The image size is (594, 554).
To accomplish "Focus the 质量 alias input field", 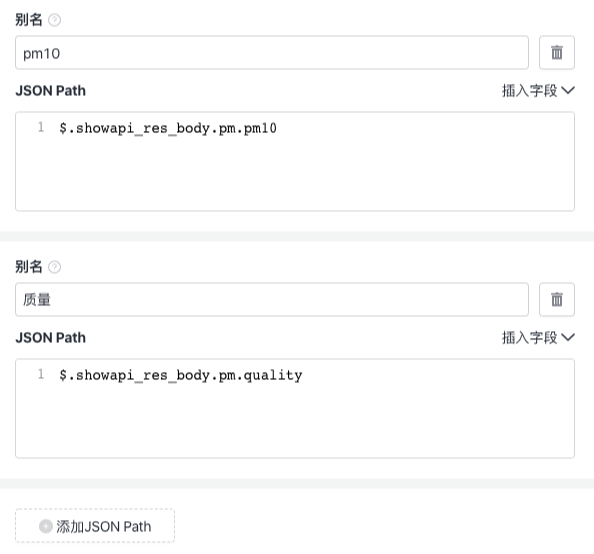I will [x=272, y=299].
